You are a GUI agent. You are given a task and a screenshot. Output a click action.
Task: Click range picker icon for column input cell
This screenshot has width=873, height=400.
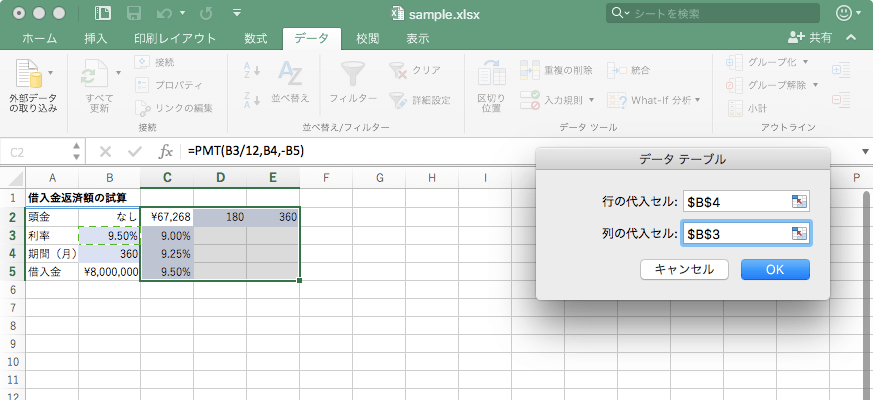tap(798, 234)
